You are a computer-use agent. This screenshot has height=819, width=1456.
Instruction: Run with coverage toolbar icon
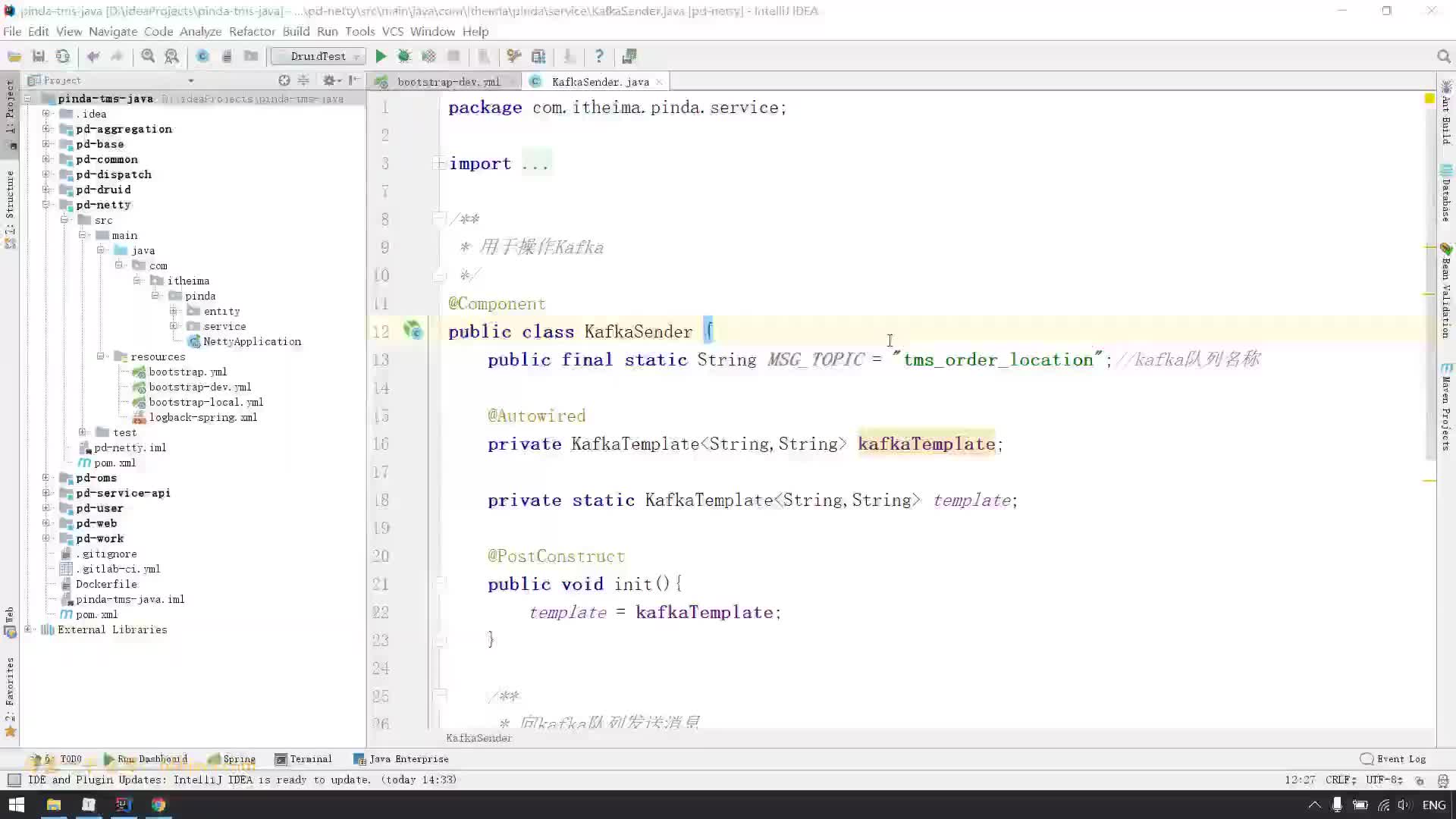click(x=428, y=56)
